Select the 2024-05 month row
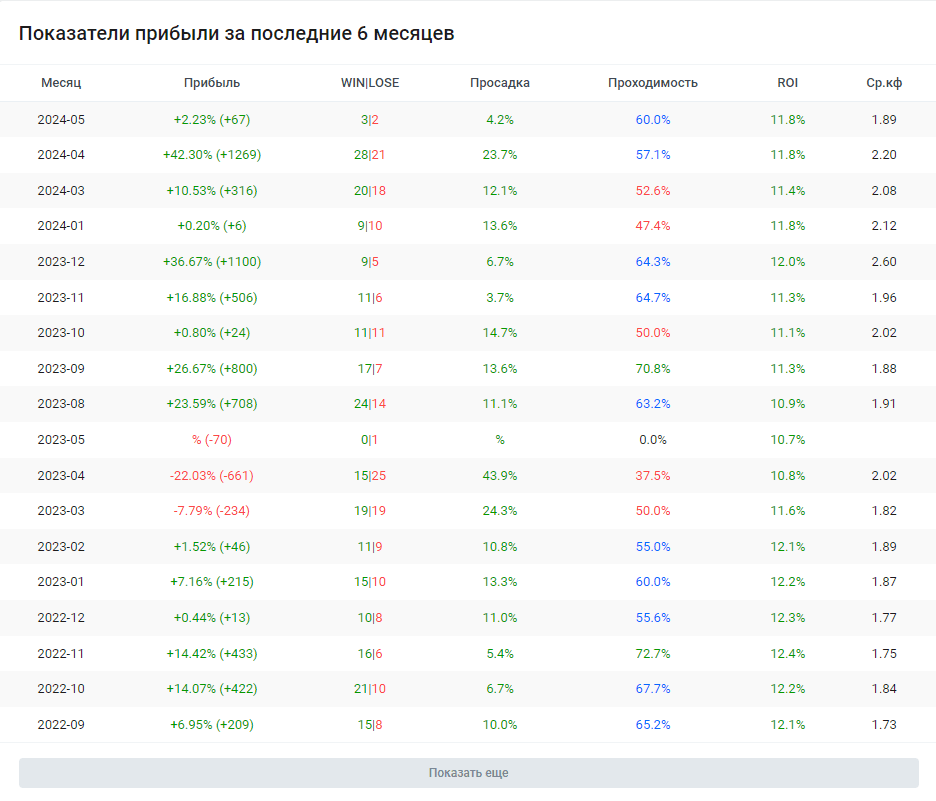This screenshot has height=801, width=936. click(x=61, y=120)
